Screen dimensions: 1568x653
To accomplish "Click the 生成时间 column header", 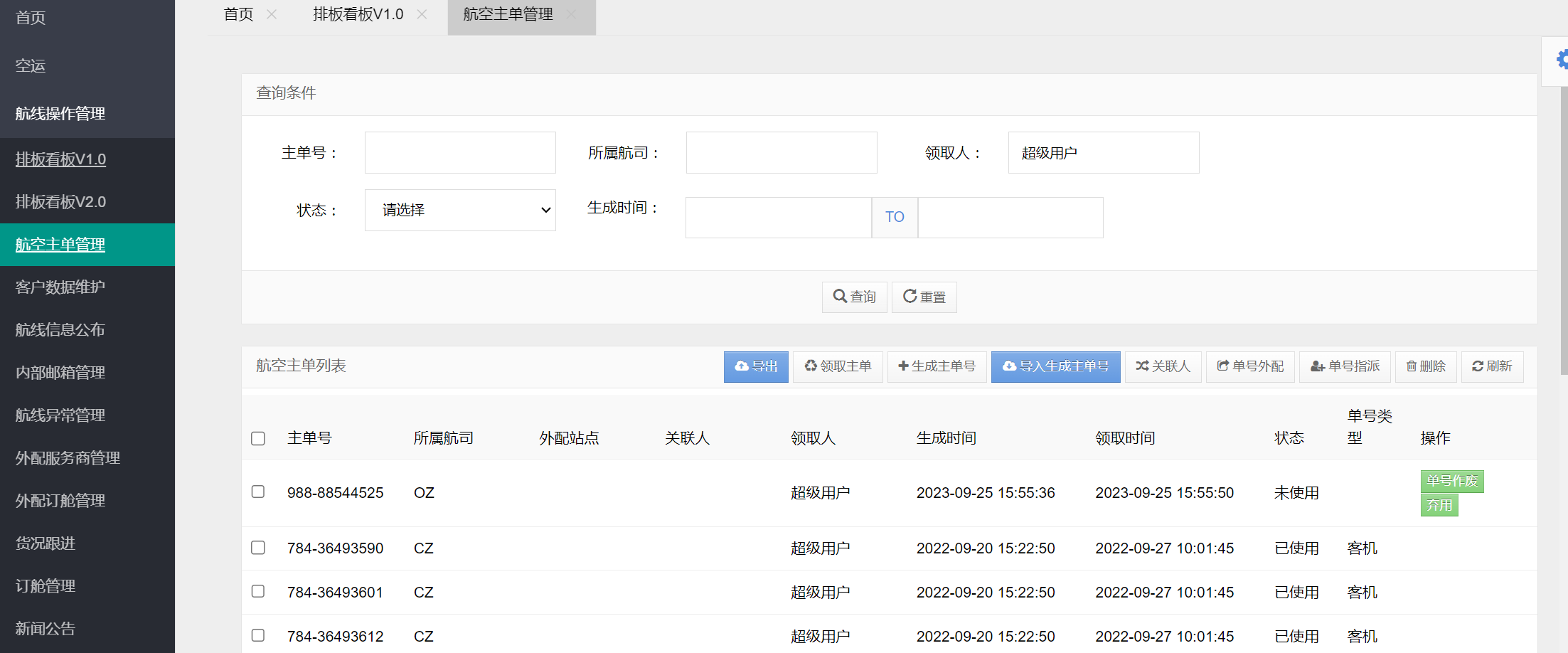I will click(946, 438).
